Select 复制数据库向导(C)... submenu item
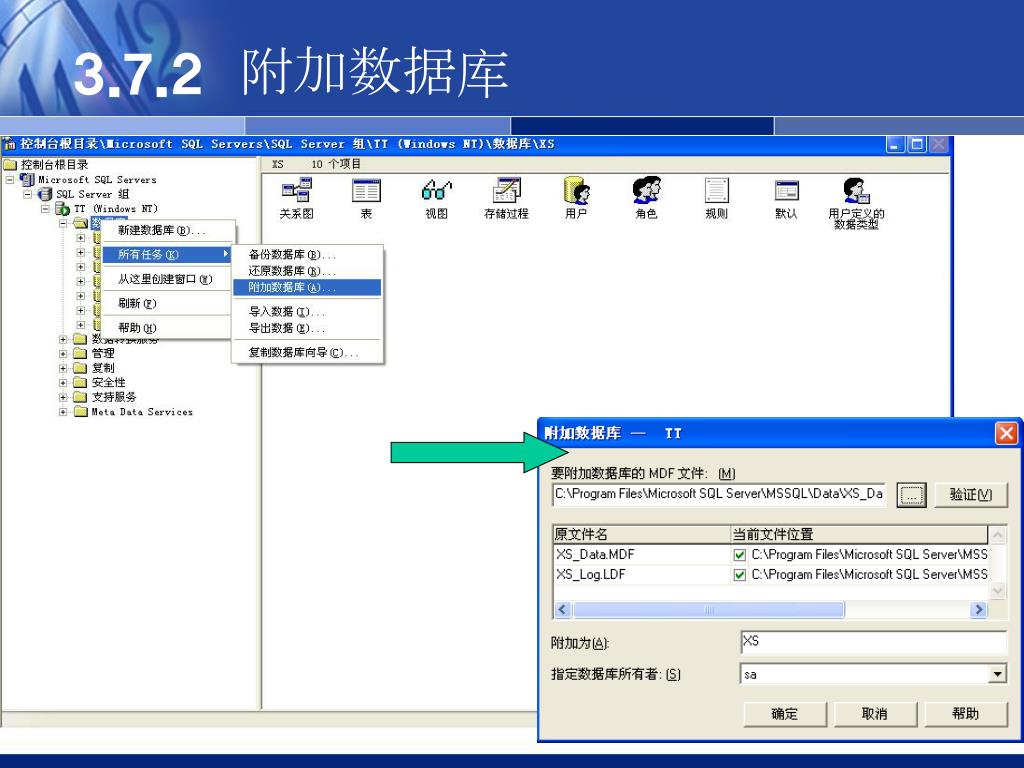The height and width of the screenshot is (768, 1024). [307, 353]
